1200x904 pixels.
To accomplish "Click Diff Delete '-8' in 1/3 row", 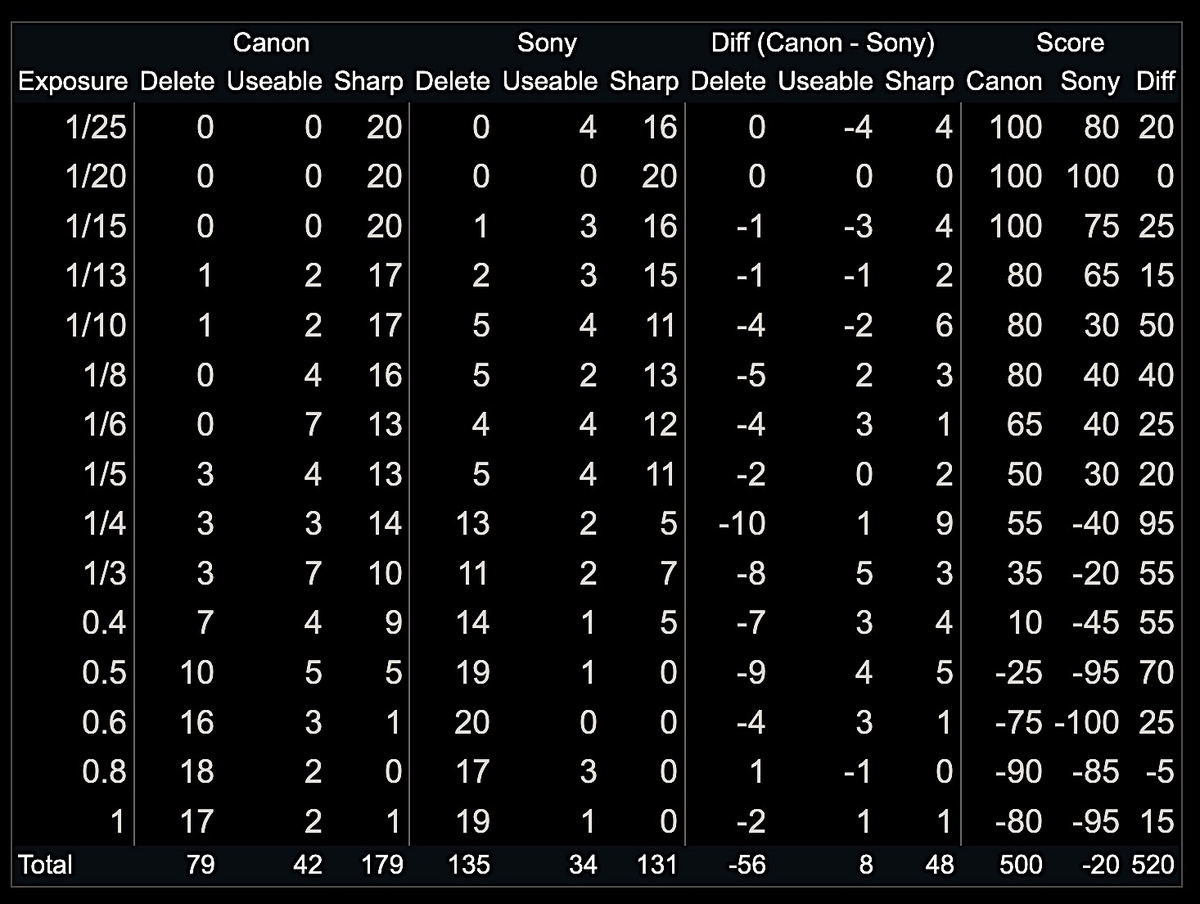I will click(x=750, y=573).
